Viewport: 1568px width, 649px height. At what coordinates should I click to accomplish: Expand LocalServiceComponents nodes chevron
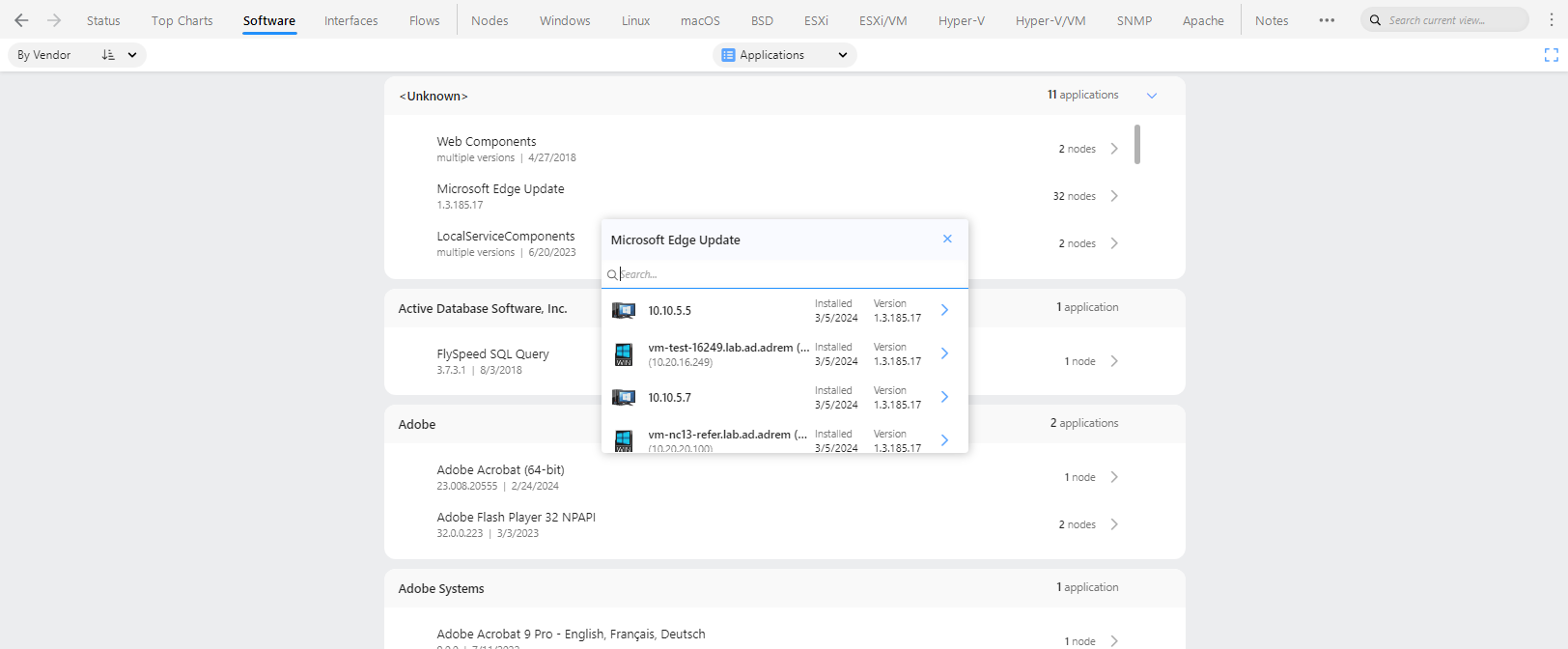[x=1114, y=243]
